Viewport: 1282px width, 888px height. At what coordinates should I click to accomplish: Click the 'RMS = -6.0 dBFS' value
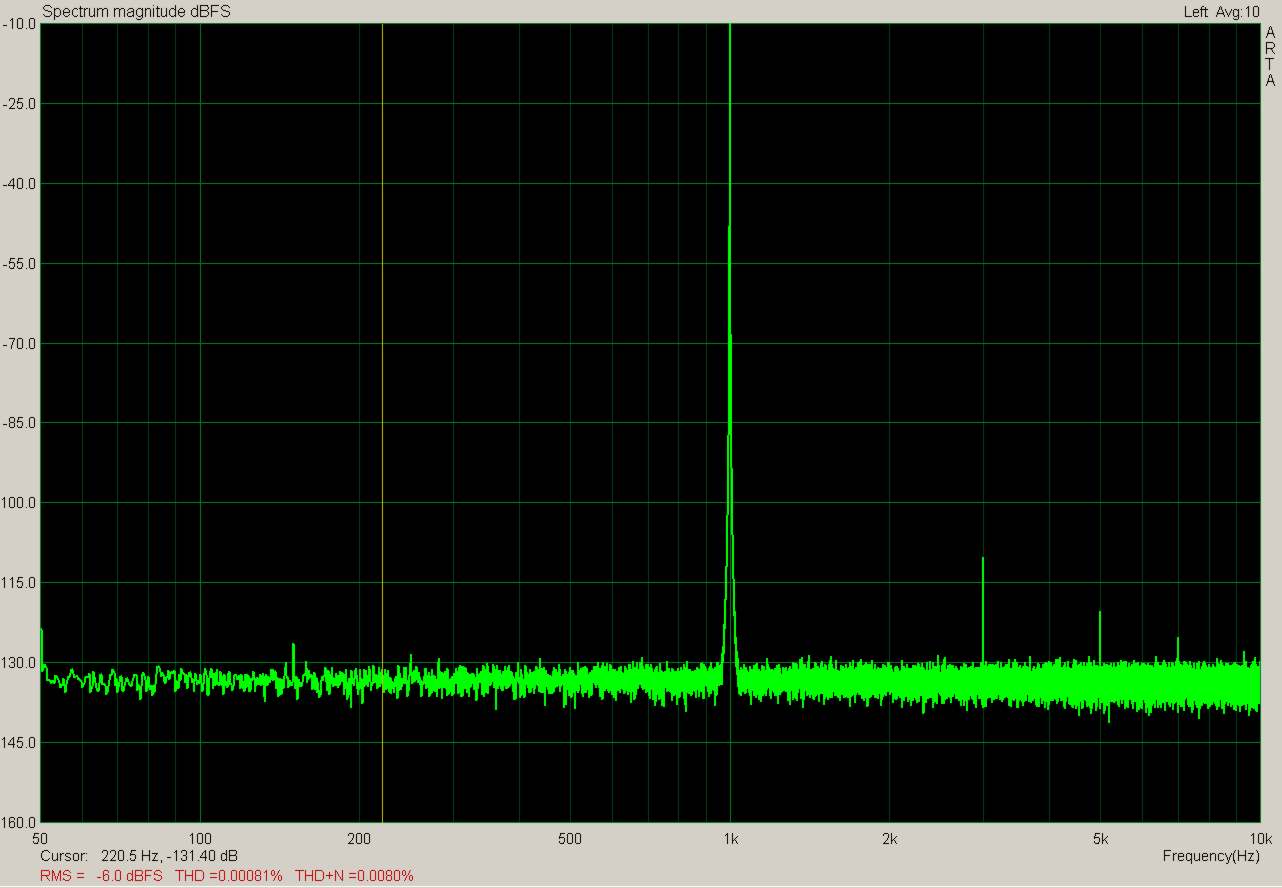tap(101, 875)
